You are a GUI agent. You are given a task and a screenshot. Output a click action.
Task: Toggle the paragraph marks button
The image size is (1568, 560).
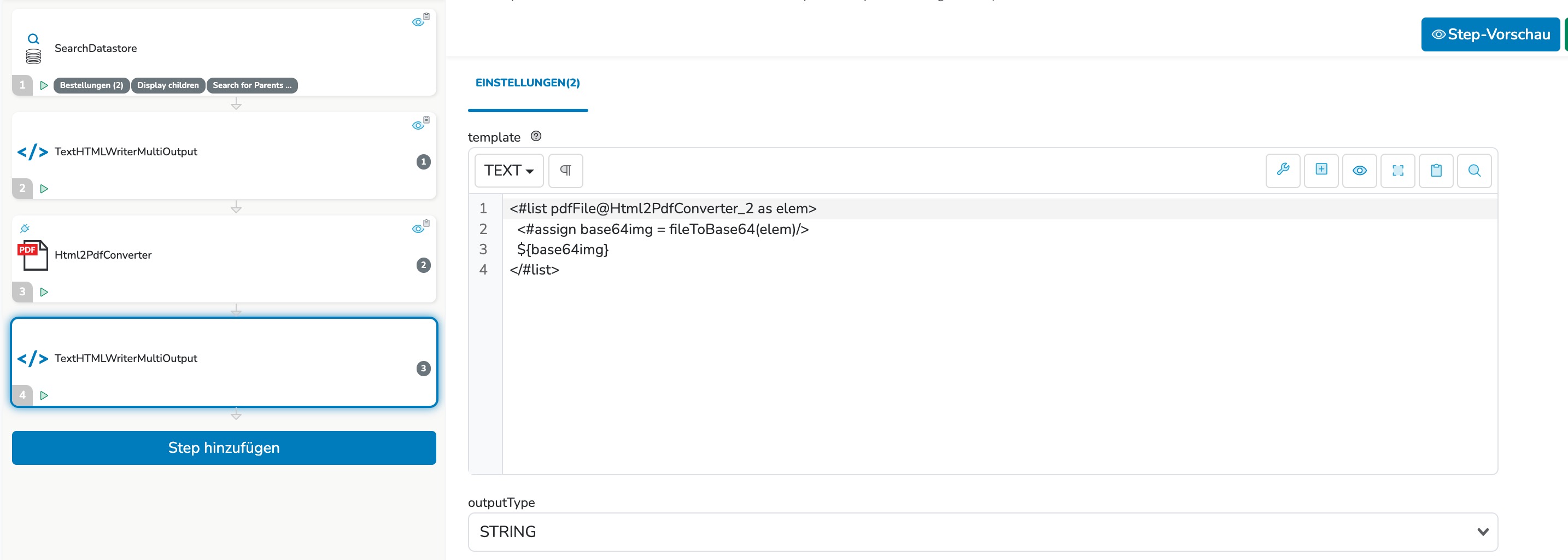point(565,171)
